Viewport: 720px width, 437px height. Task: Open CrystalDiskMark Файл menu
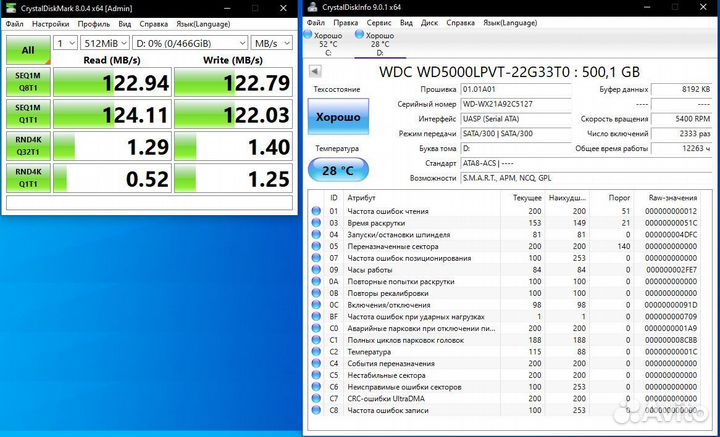(14, 24)
